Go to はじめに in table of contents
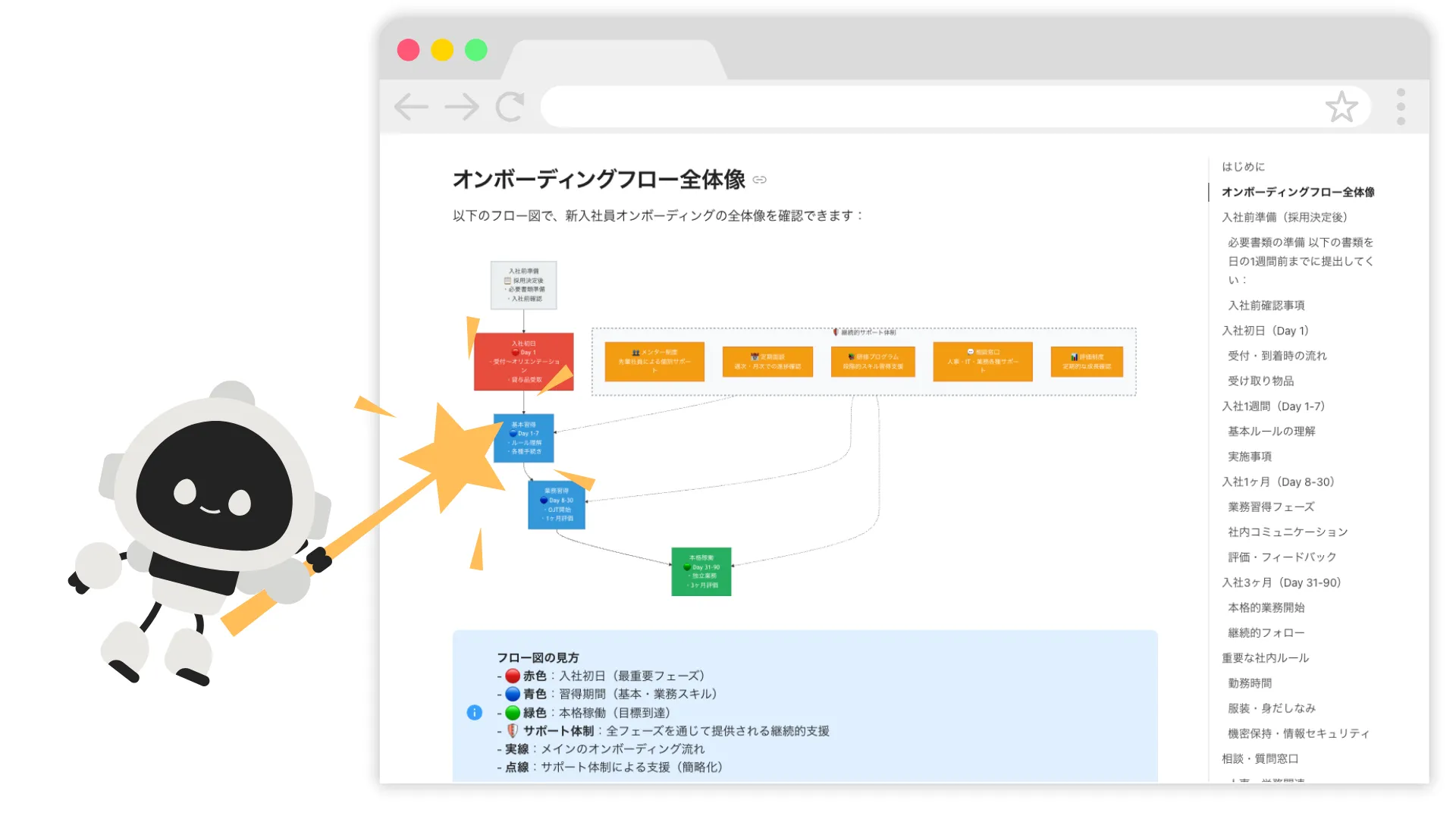The image size is (1456, 819). tap(1243, 167)
